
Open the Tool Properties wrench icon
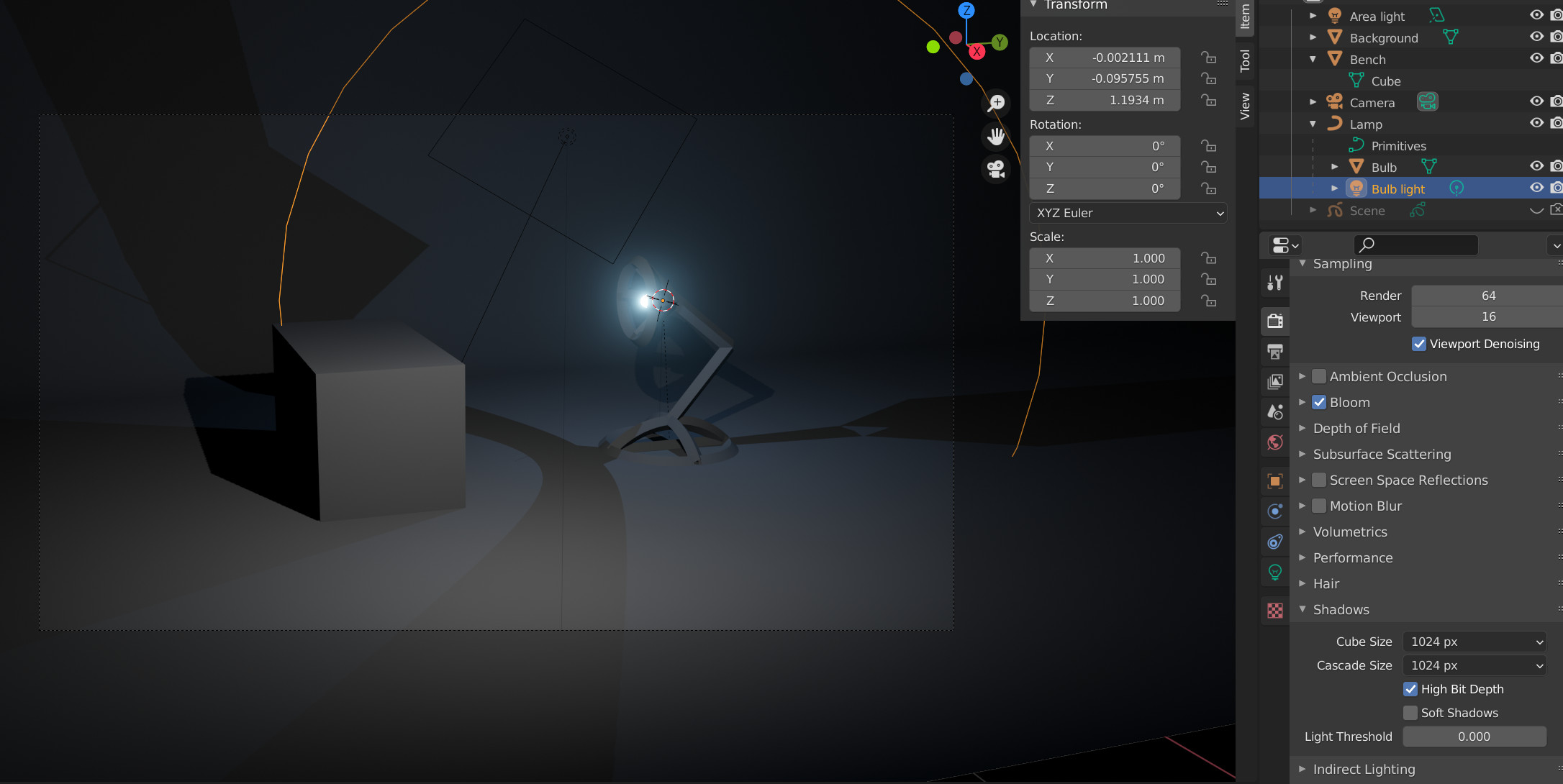[x=1275, y=283]
